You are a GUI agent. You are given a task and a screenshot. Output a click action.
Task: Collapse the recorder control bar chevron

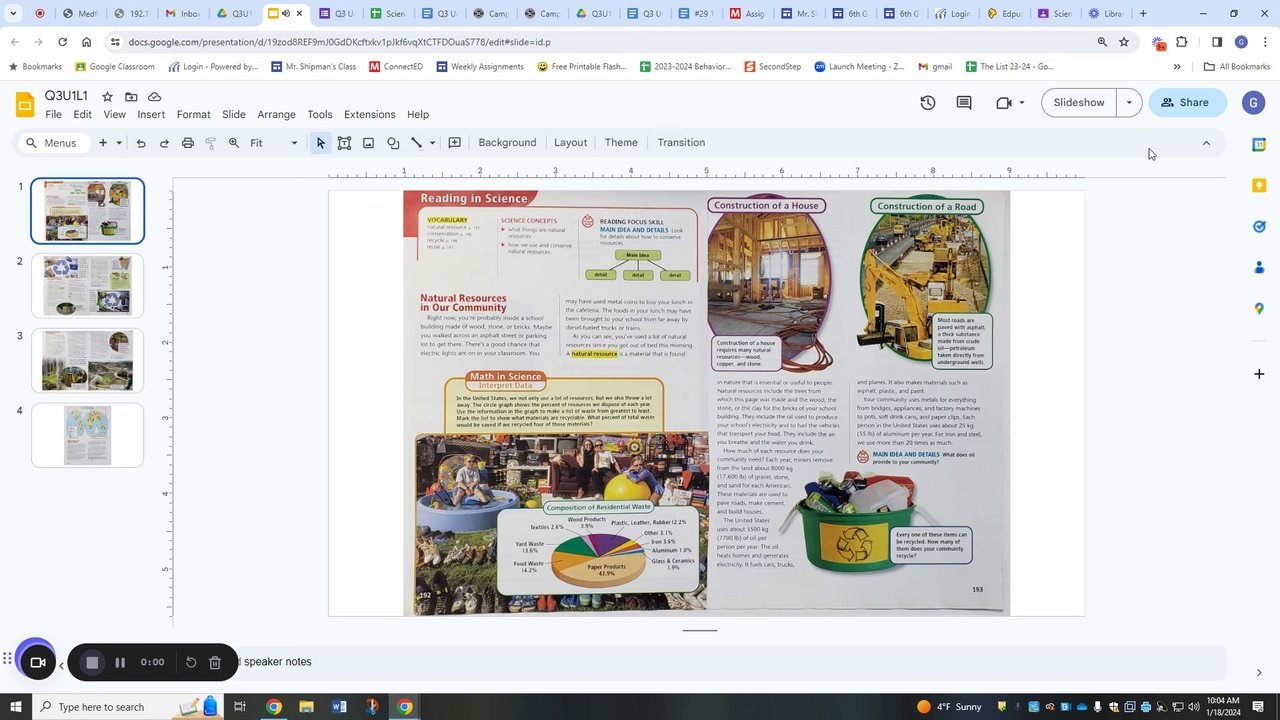tap(62, 665)
